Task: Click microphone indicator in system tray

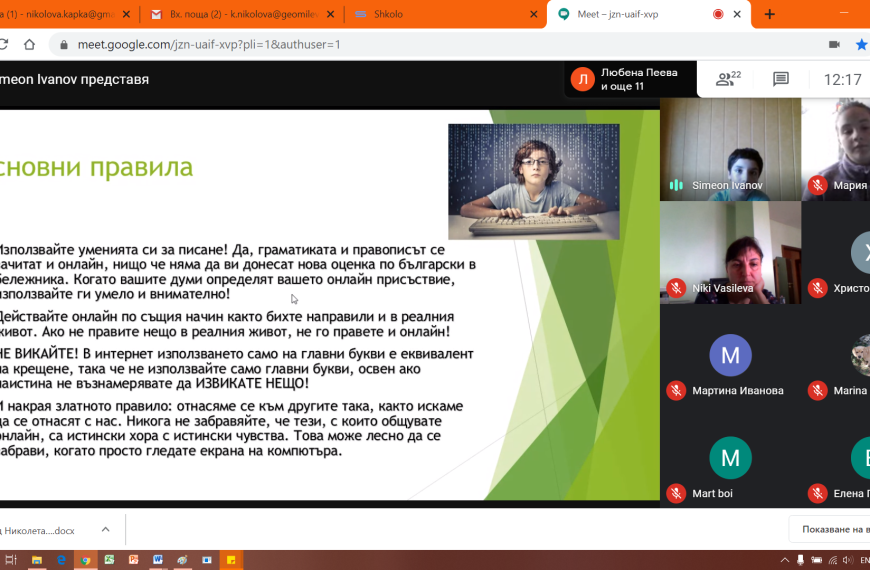Action: click(x=801, y=560)
